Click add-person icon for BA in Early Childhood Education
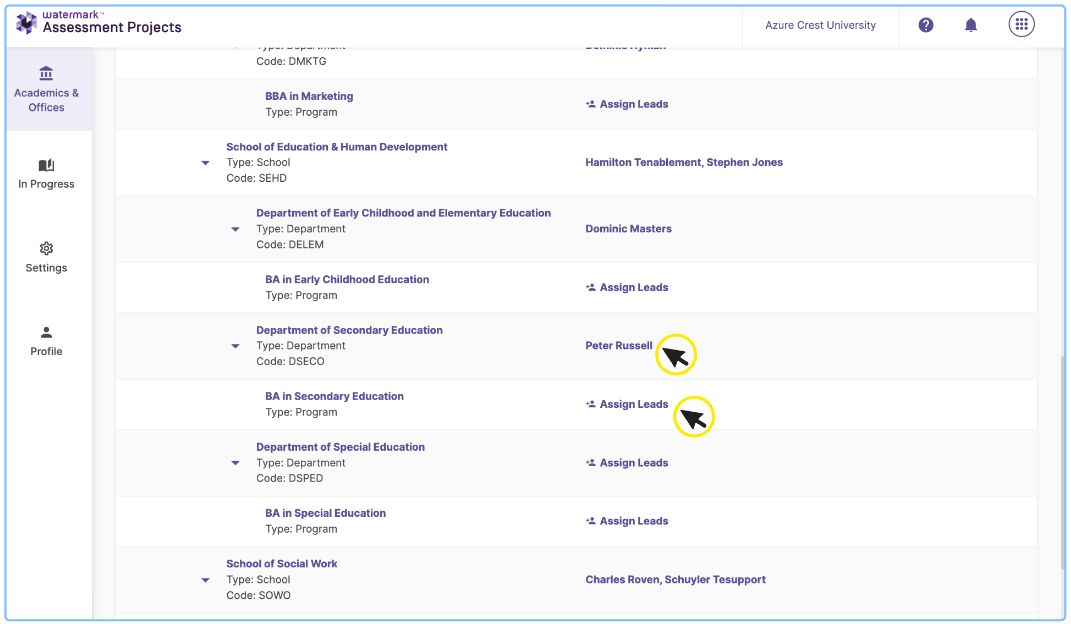Viewport: 1071px width, 624px height. point(591,287)
